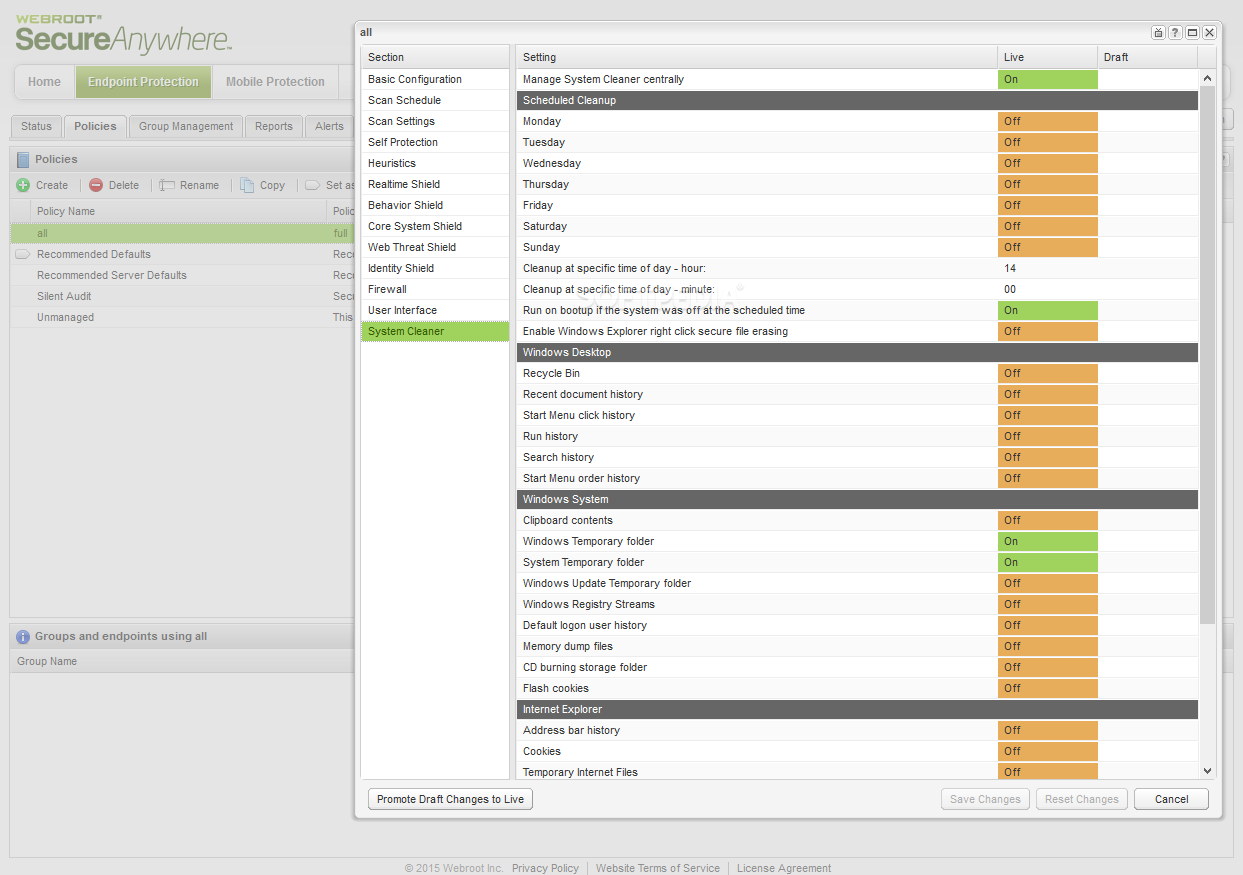Click the cleanup hour value 14
The height and width of the screenshot is (875, 1243).
[1010, 268]
